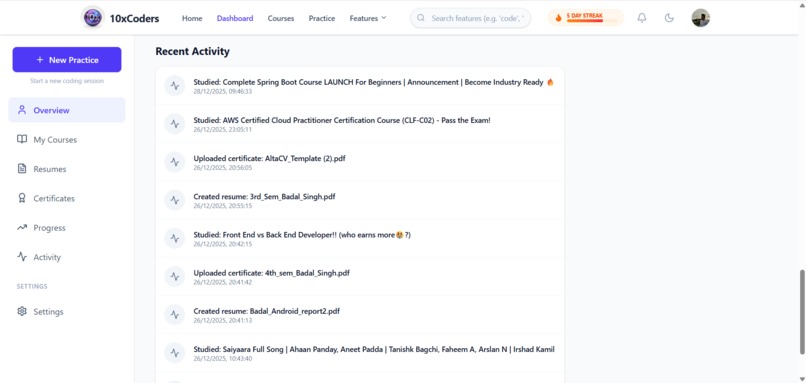Open Practice in the navbar

[322, 18]
